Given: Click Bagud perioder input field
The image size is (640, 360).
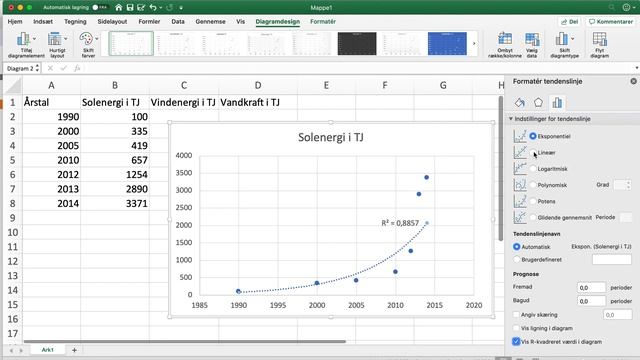Looking at the screenshot, I should [x=591, y=301].
